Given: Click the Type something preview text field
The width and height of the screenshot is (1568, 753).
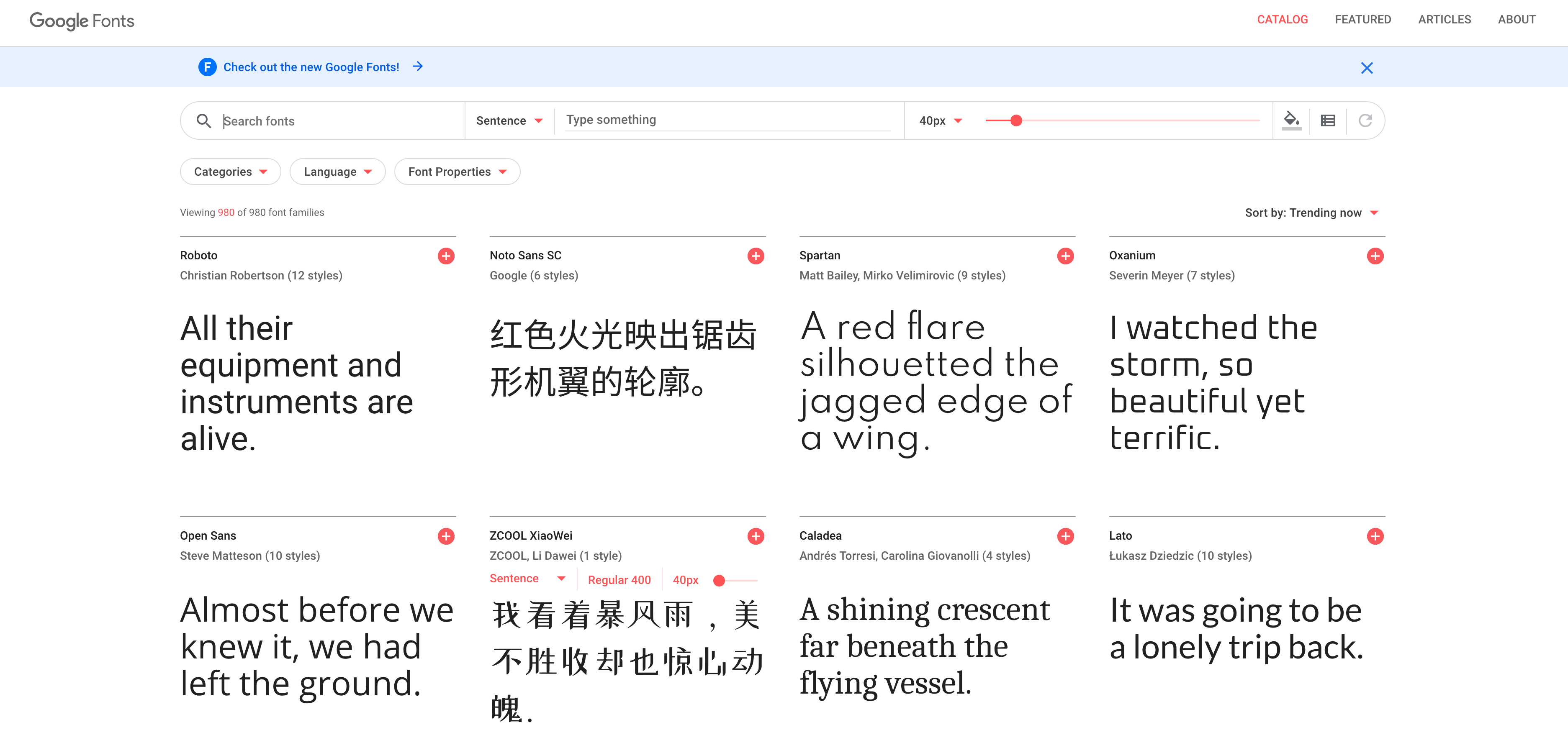Looking at the screenshot, I should coord(727,120).
